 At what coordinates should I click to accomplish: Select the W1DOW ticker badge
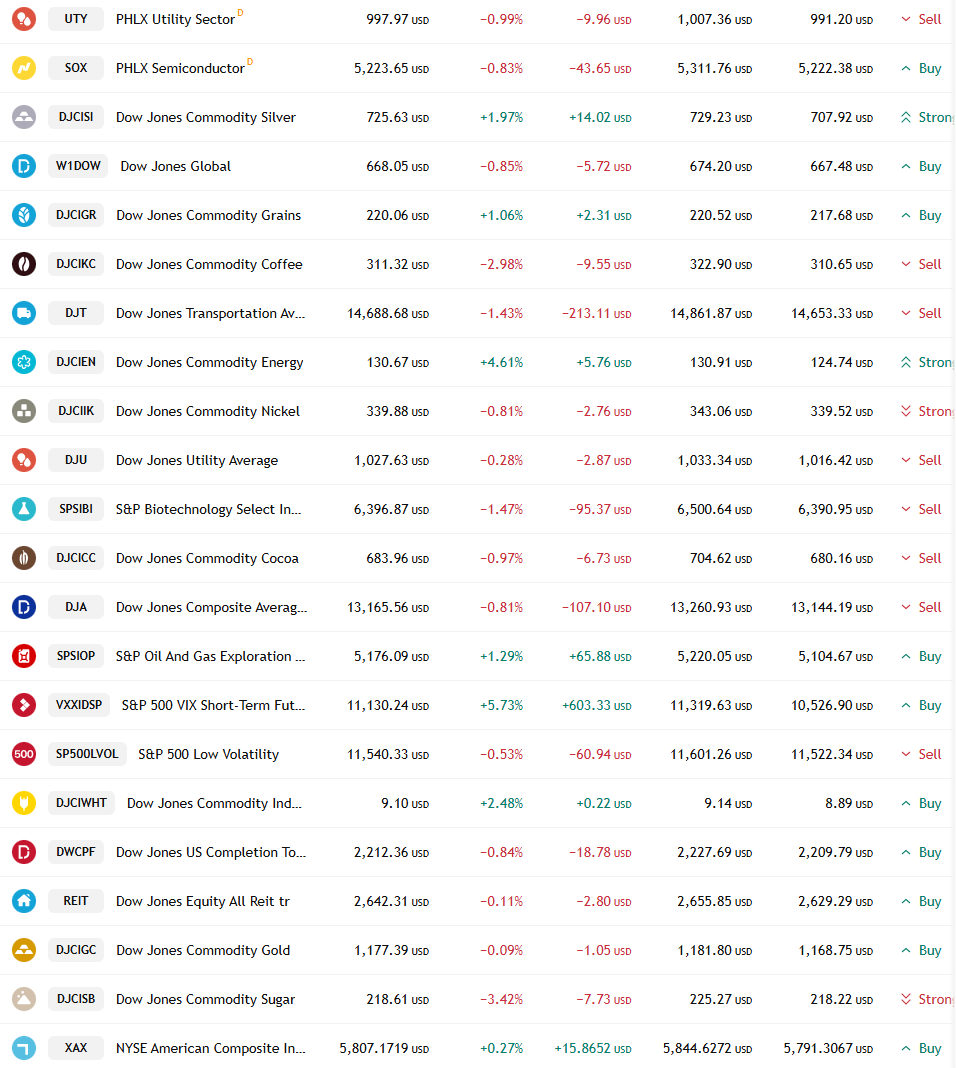point(78,166)
